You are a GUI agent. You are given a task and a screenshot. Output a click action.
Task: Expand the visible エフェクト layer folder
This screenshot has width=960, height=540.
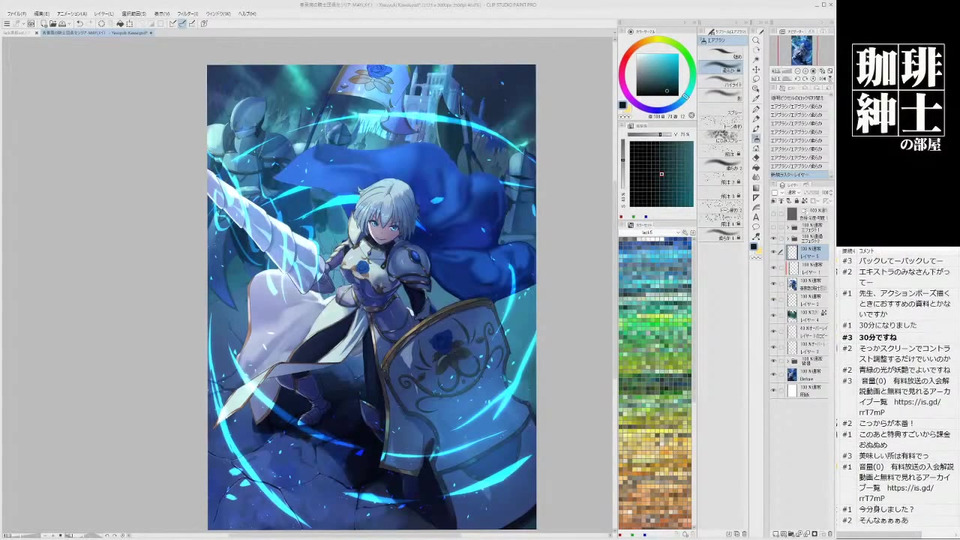pos(788,238)
